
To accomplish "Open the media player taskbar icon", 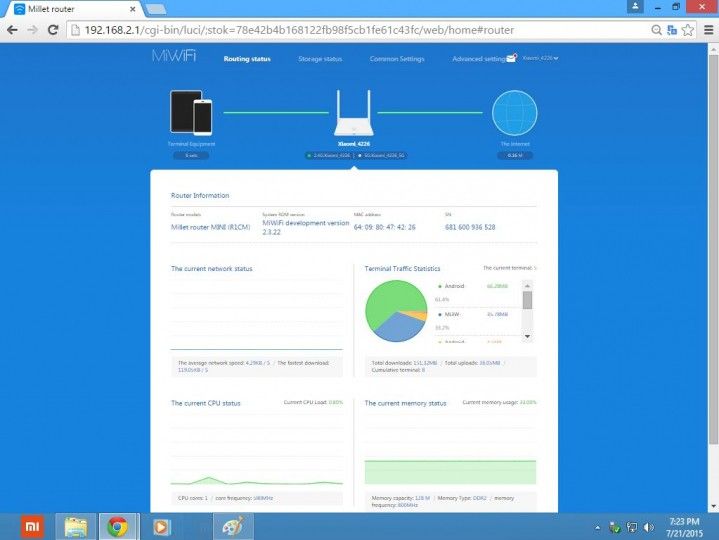I will (161, 527).
